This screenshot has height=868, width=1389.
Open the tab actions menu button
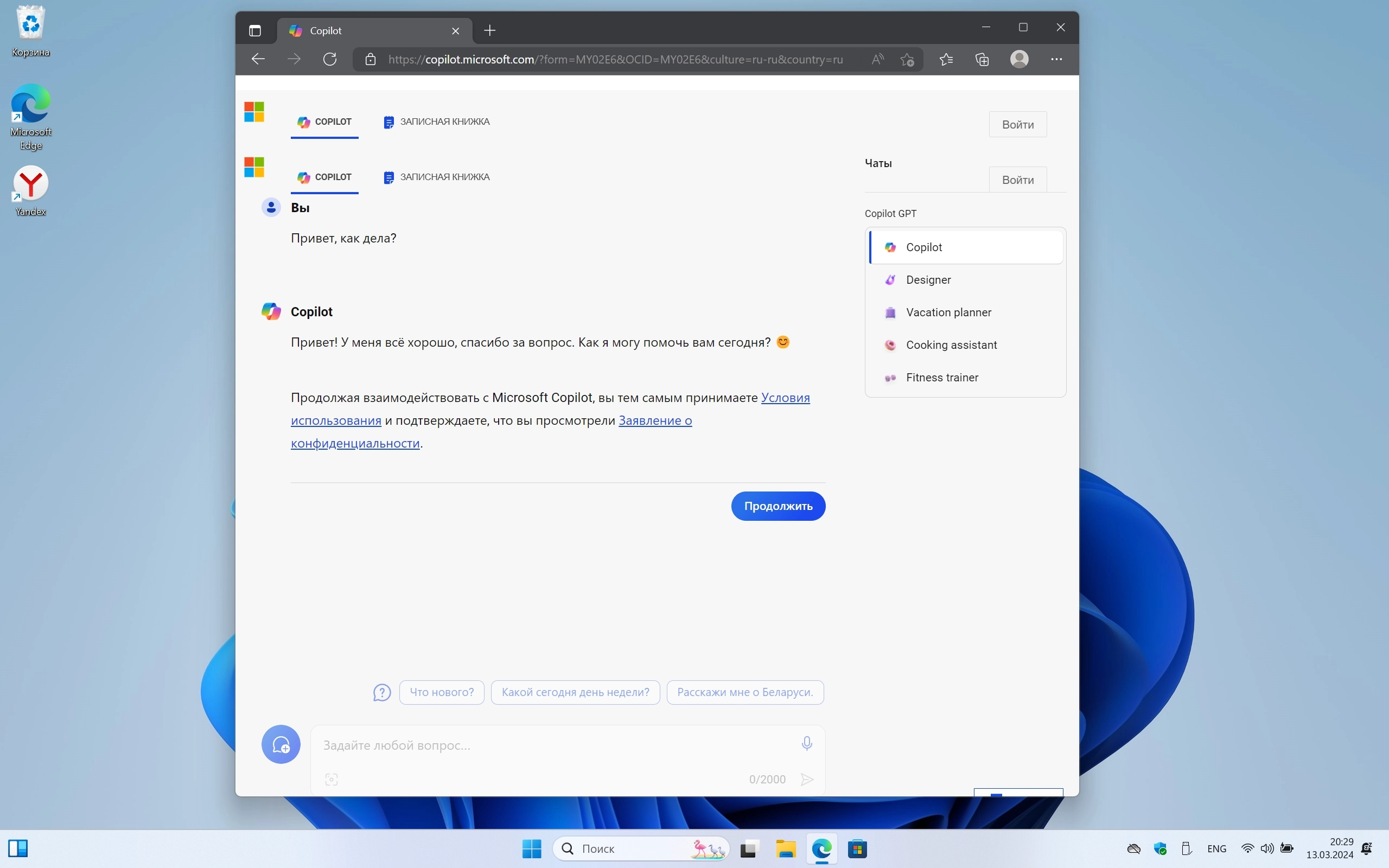(x=255, y=30)
